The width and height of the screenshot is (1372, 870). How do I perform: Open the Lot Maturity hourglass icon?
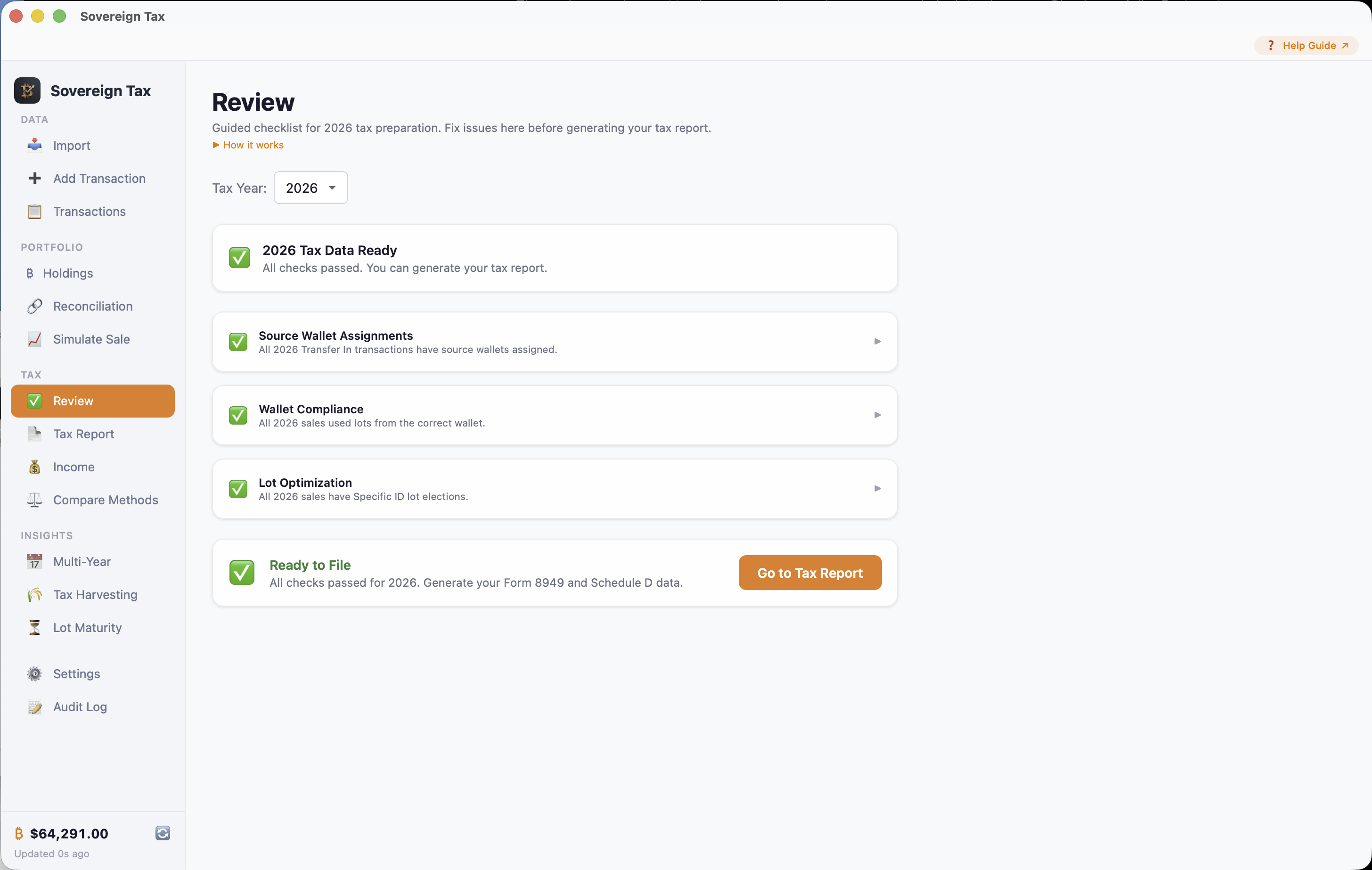[34, 628]
